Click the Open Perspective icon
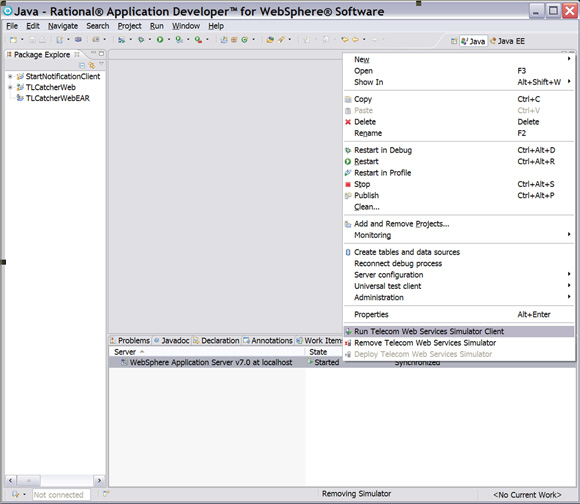Viewport: 580px width, 504px height. tap(454, 41)
